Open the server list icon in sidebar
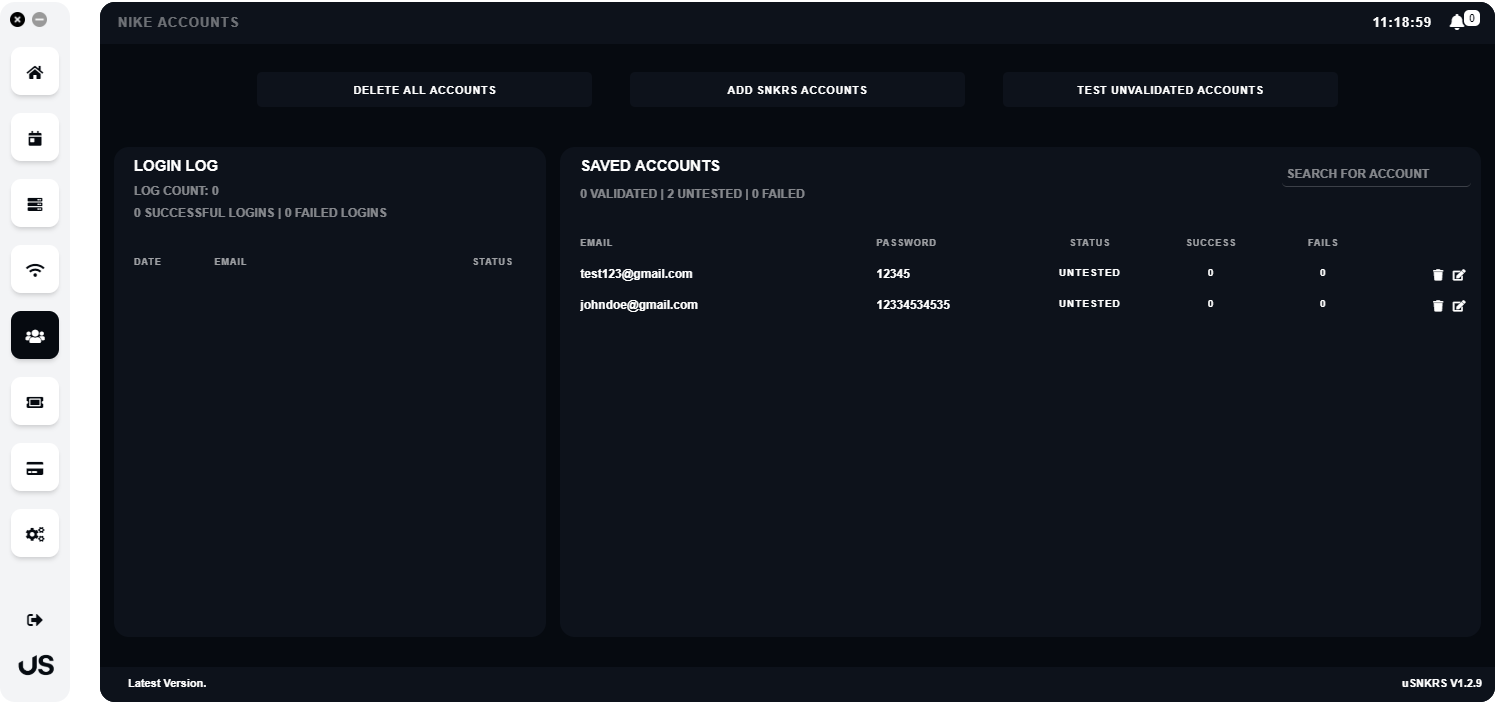Screen dimensions: 1497x704 point(35,204)
